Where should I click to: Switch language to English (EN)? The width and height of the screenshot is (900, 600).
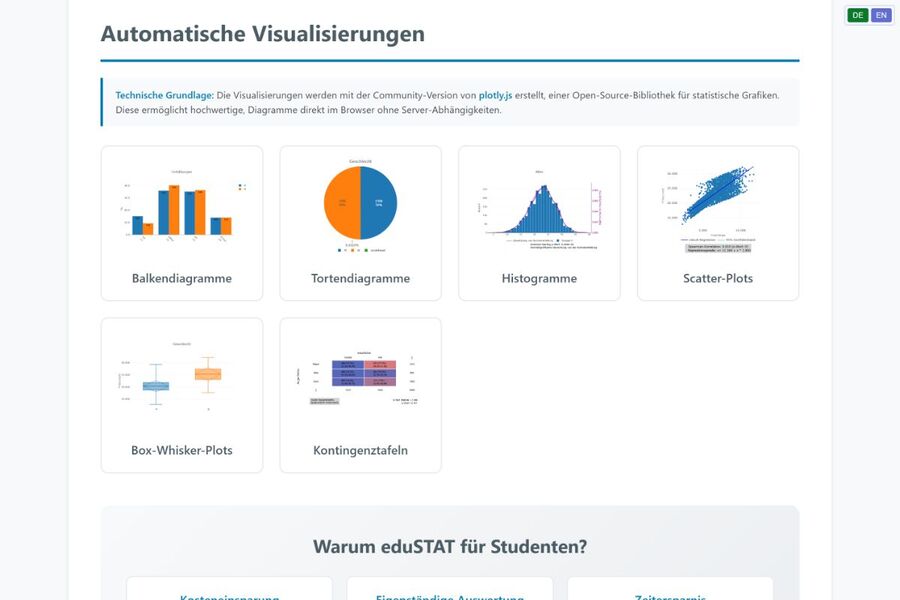tap(881, 15)
